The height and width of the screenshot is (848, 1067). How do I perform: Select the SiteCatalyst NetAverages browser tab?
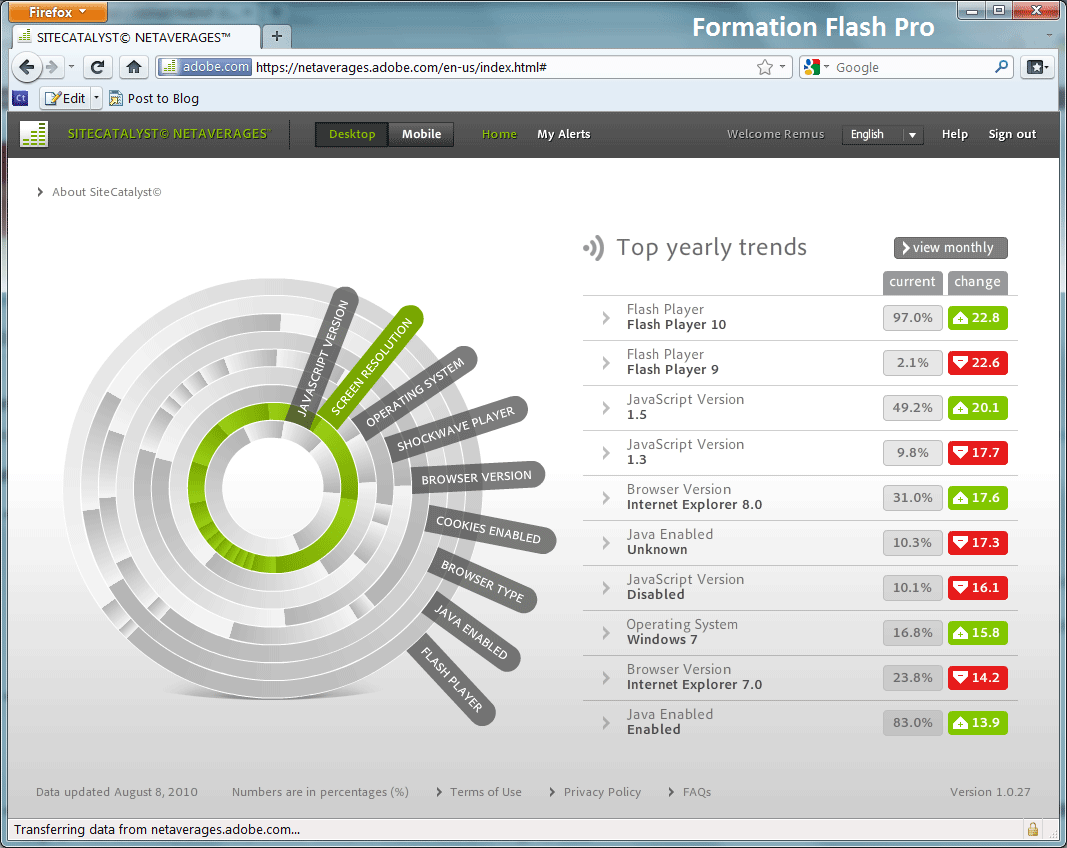(x=136, y=37)
